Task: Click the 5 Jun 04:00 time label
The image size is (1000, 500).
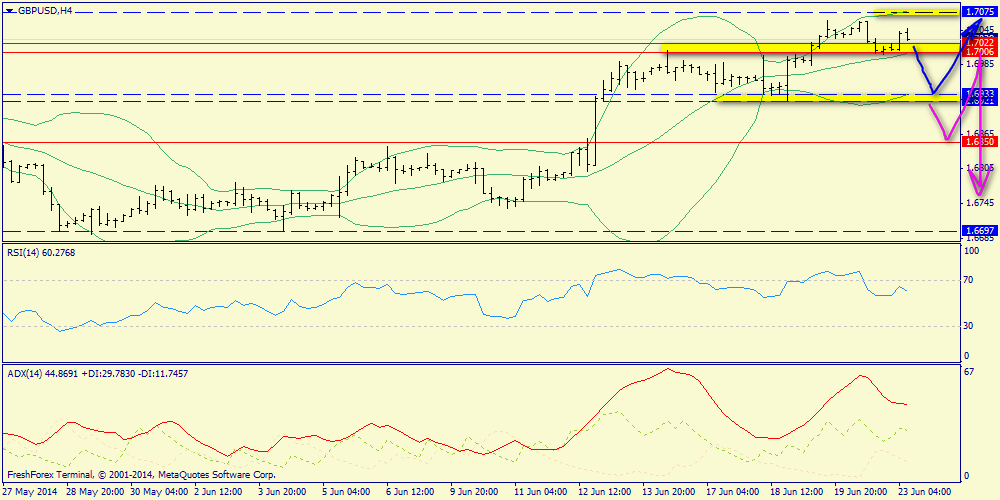Action: pyautogui.click(x=347, y=492)
